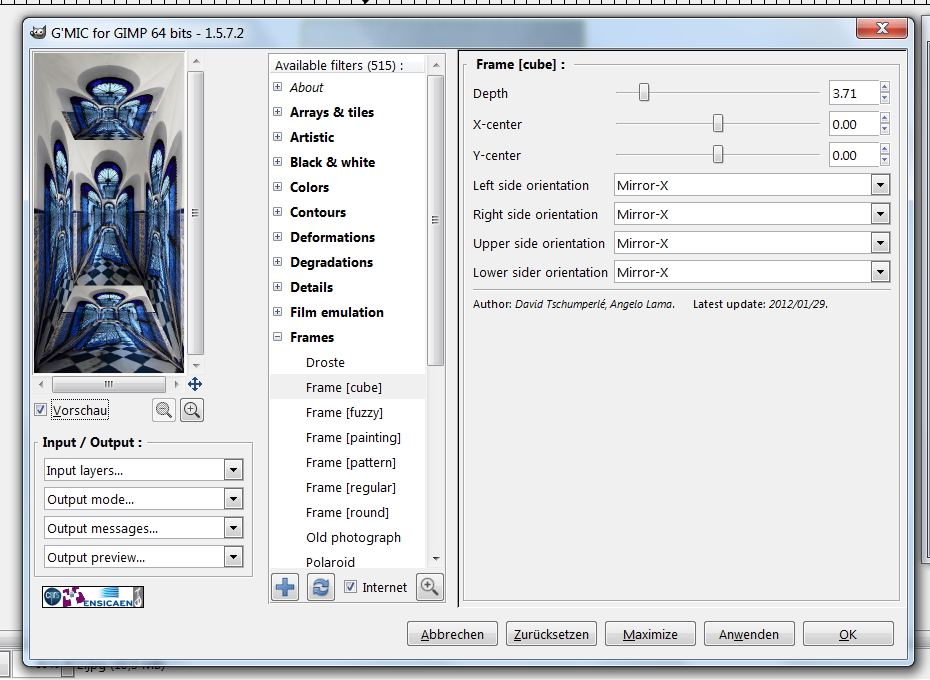930x680 pixels.
Task: Click the blue move crosshair preview icon
Action: coord(195,384)
